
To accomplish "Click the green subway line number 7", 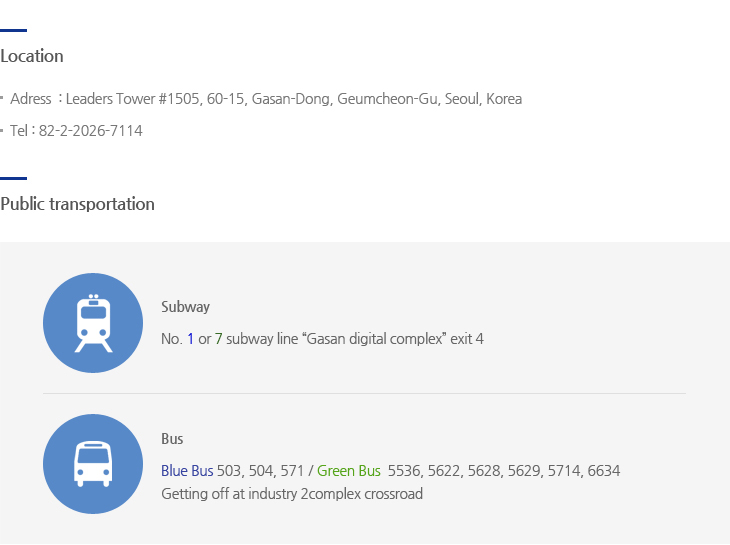I will [218, 339].
